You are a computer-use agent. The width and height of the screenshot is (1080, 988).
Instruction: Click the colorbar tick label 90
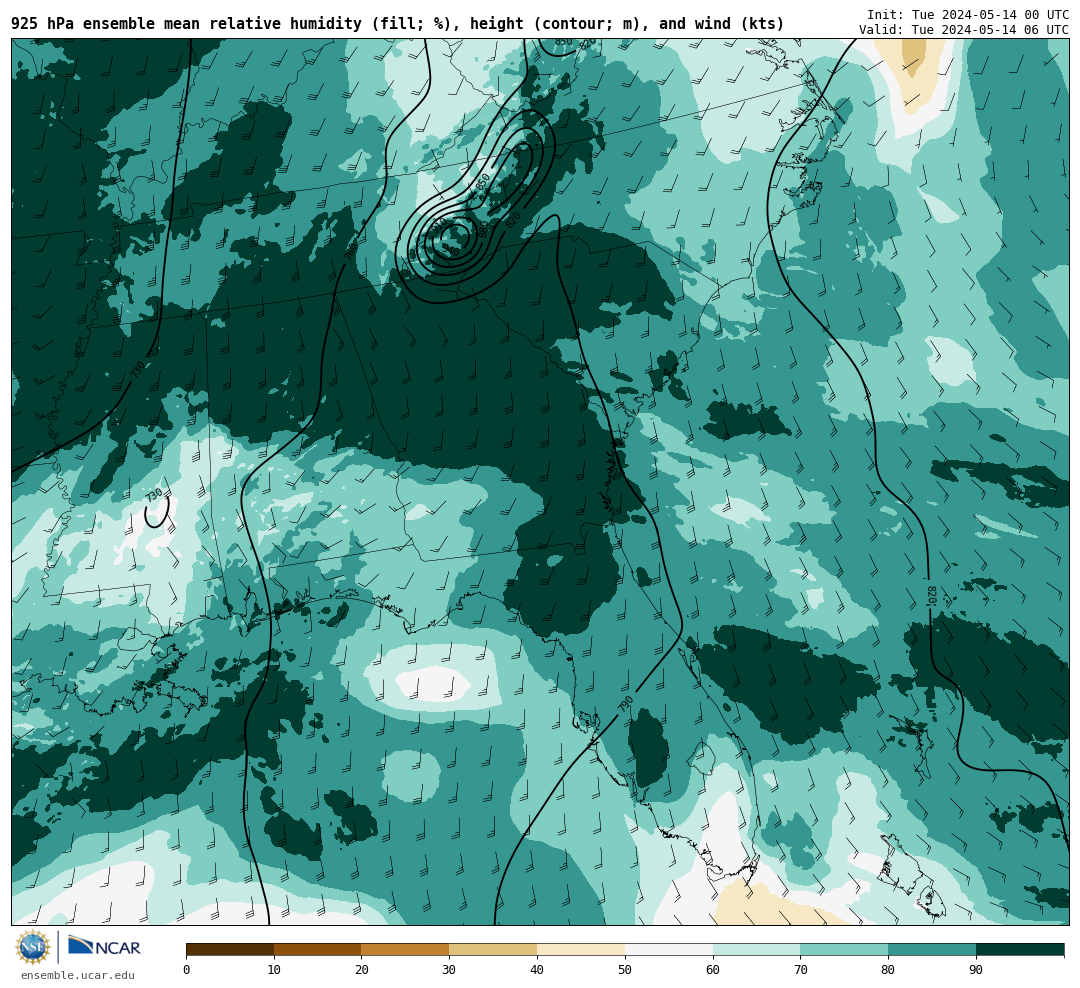click(x=976, y=970)
